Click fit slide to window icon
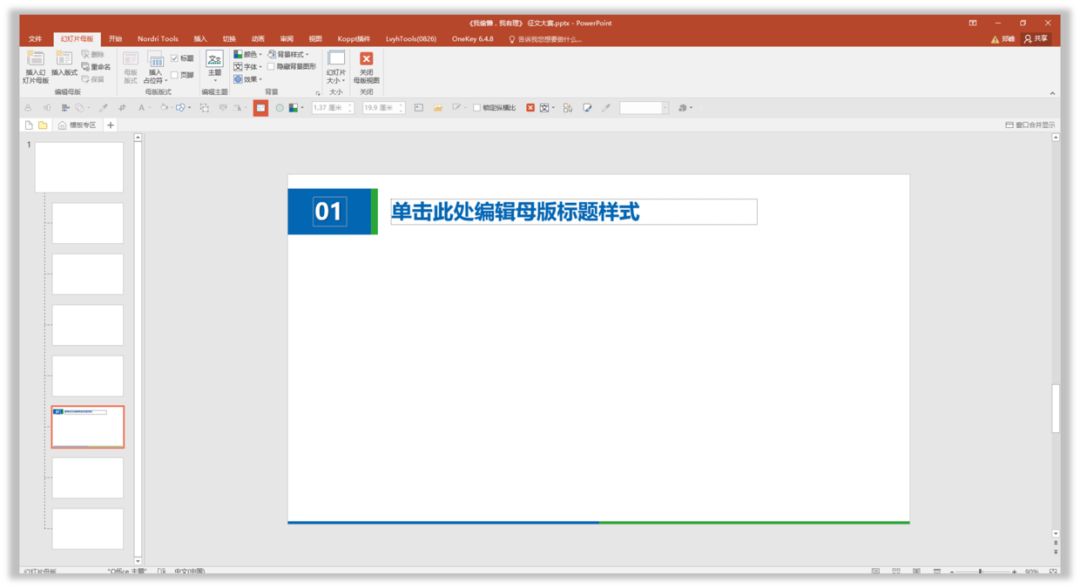Image resolution: width=1080 pixels, height=588 pixels. pos(1053,571)
